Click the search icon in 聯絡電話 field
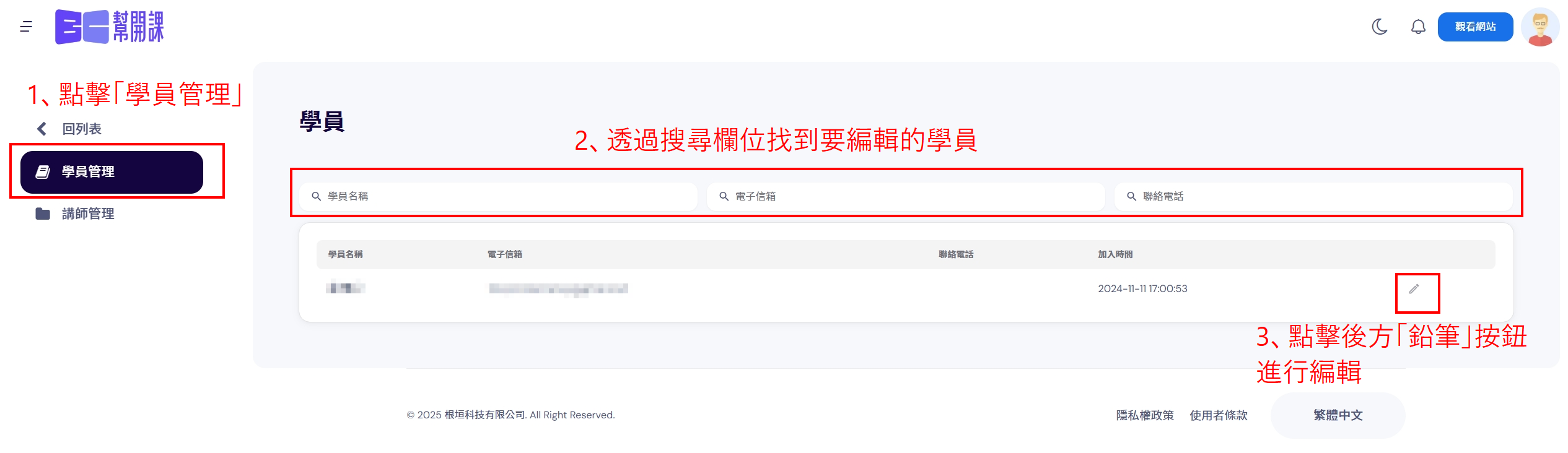Viewport: 1568px width, 453px height. [1131, 196]
